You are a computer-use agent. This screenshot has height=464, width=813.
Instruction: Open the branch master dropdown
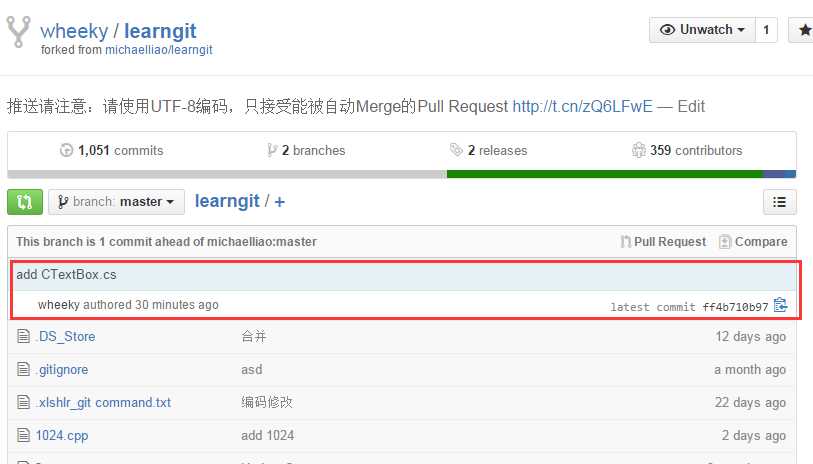(x=116, y=202)
